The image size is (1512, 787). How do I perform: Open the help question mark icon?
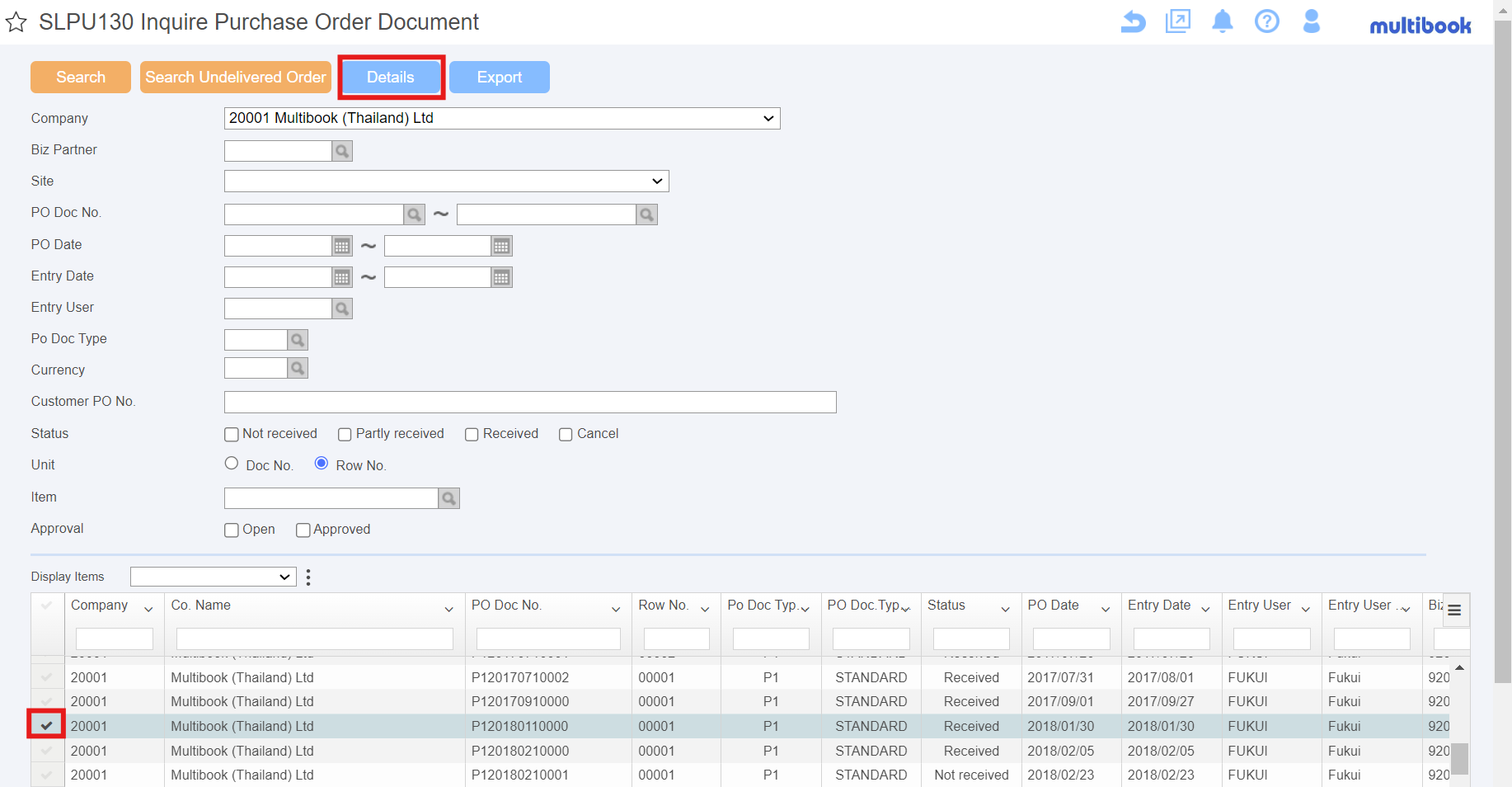(1267, 21)
